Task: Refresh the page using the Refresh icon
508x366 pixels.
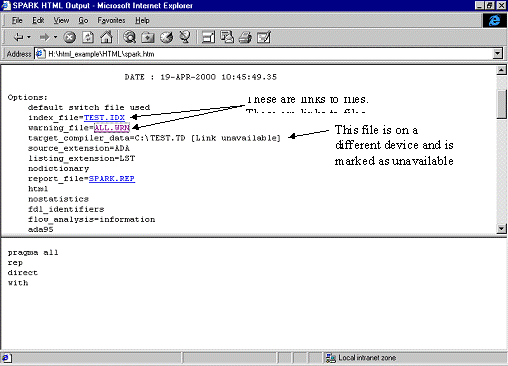Action: coord(88,37)
